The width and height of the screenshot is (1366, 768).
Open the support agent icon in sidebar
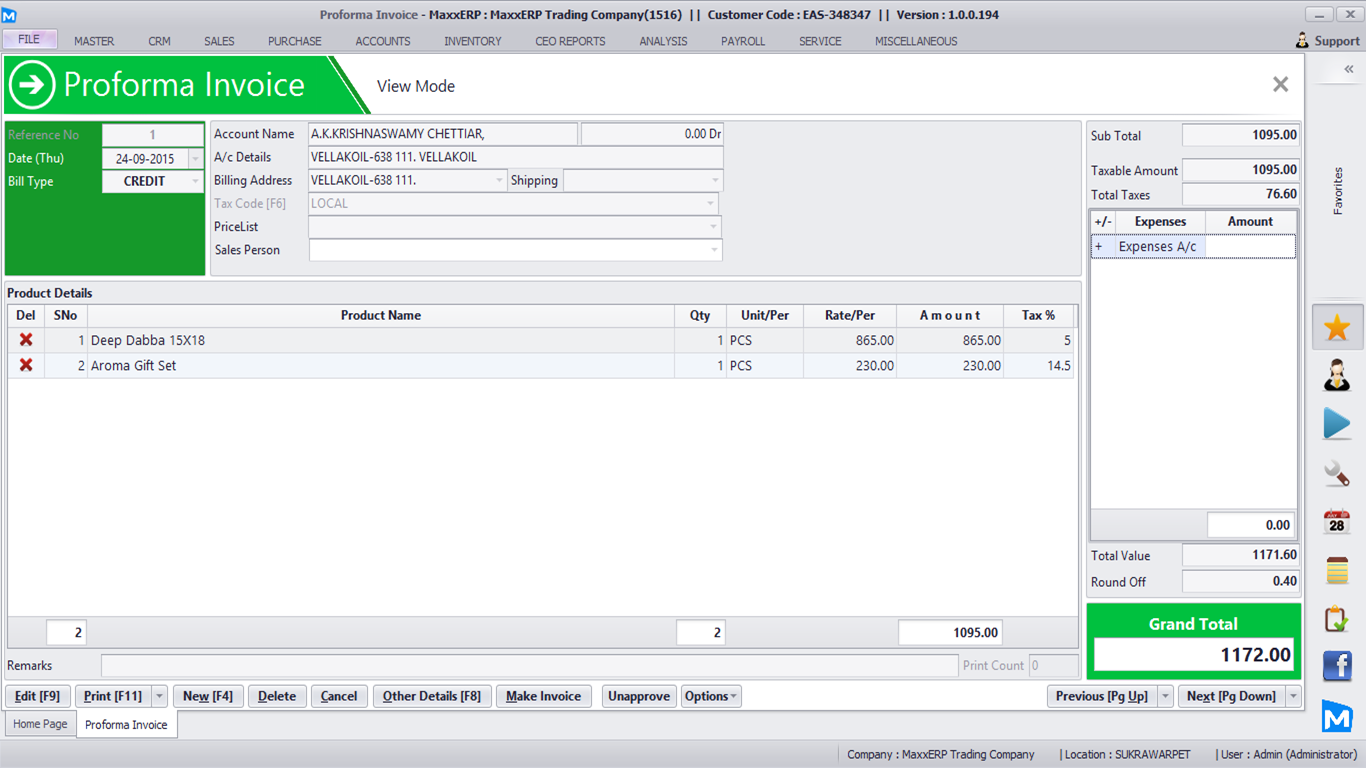pos(1337,376)
